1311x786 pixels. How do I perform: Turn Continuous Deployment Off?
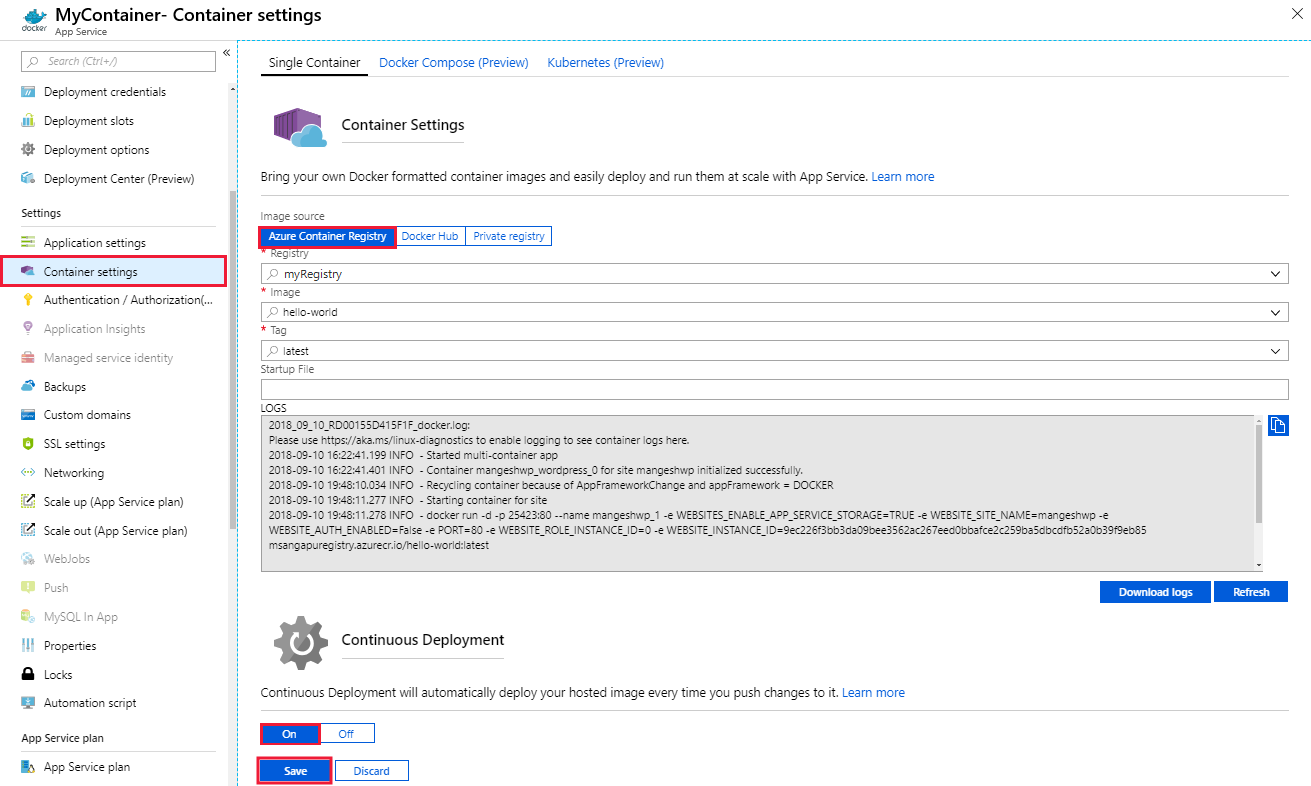346,734
